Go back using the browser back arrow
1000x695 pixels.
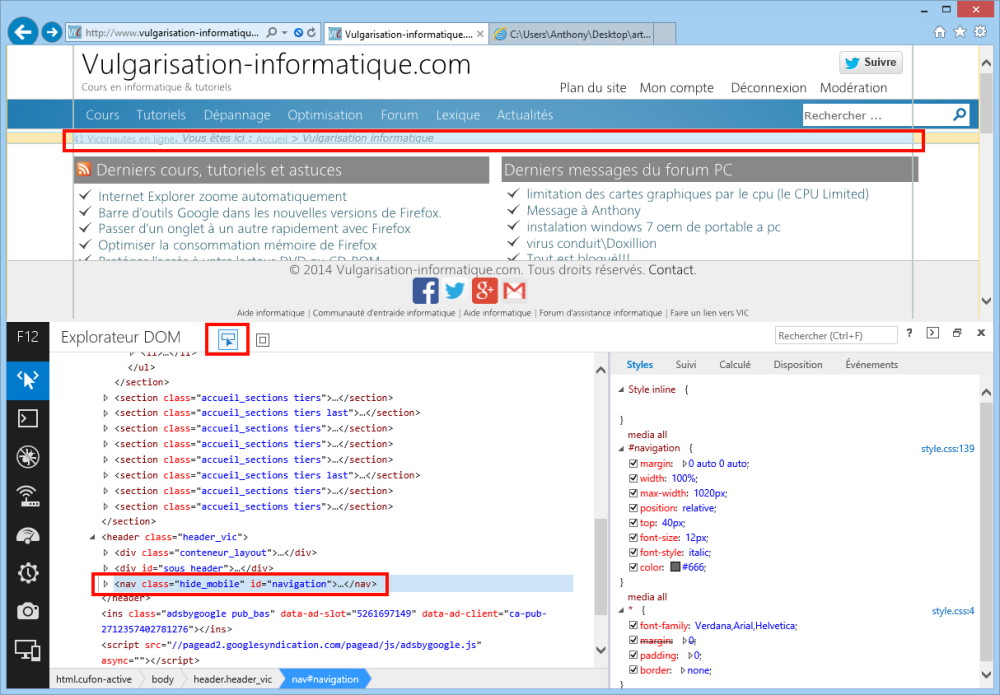[x=23, y=32]
